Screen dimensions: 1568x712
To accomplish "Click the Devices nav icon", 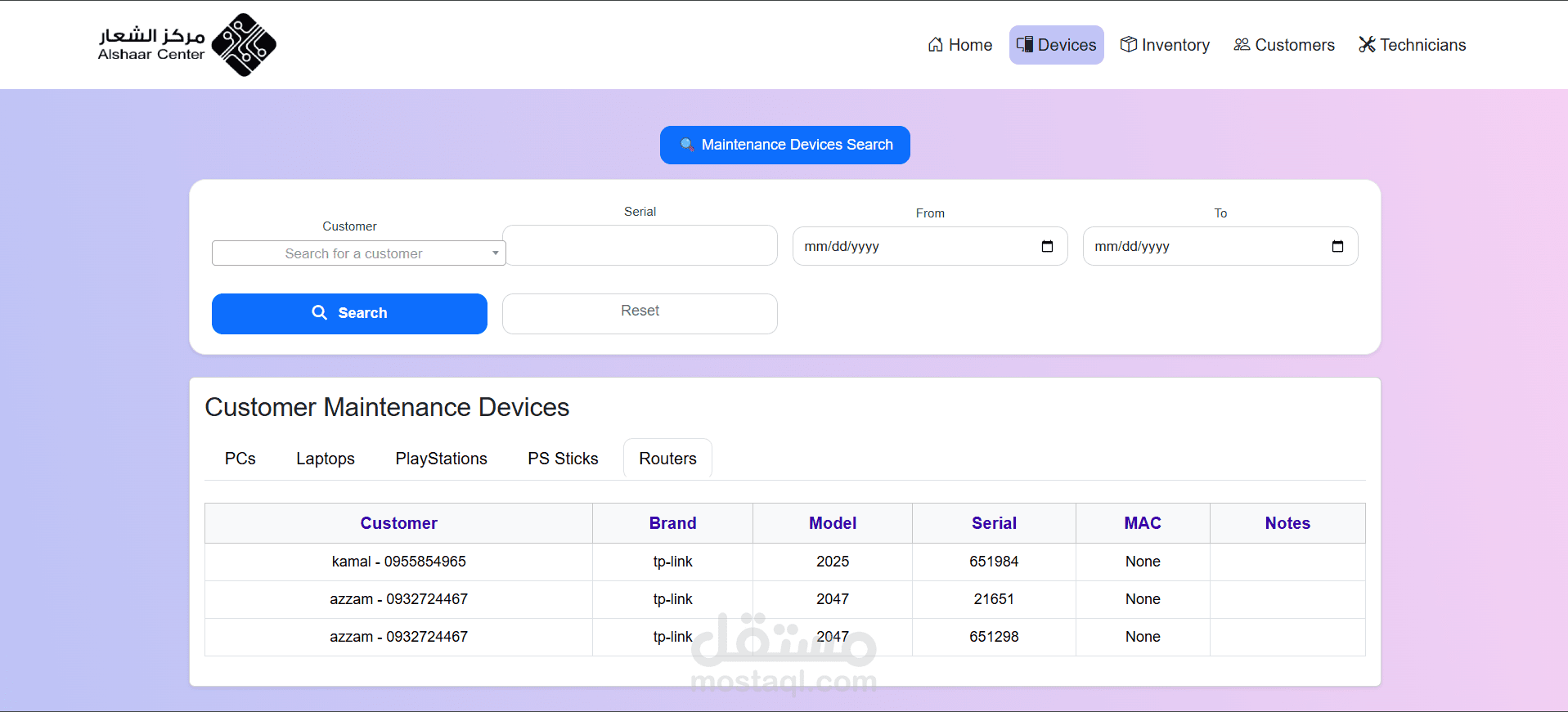I will tap(1025, 45).
